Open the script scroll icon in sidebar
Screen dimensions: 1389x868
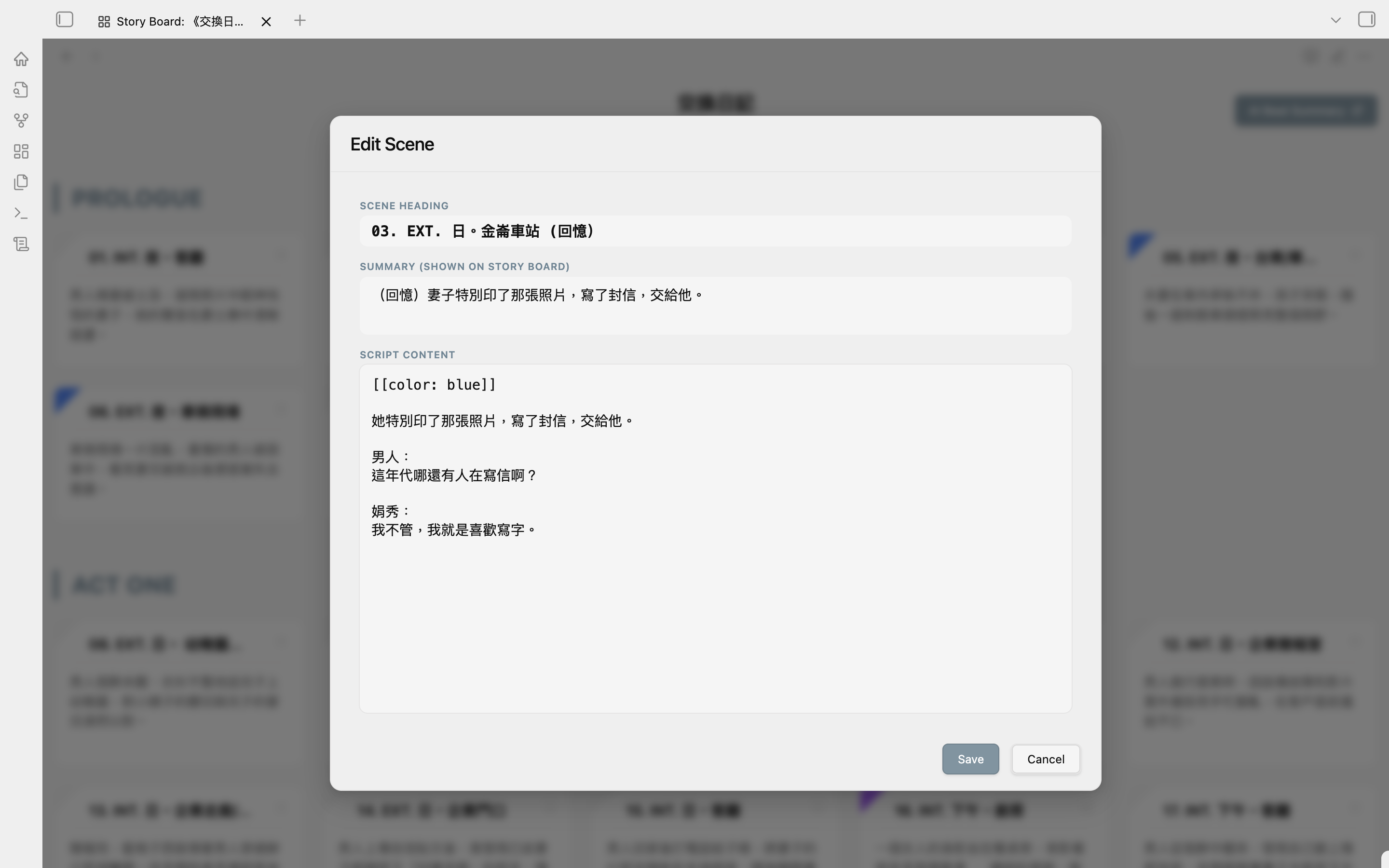[21, 244]
